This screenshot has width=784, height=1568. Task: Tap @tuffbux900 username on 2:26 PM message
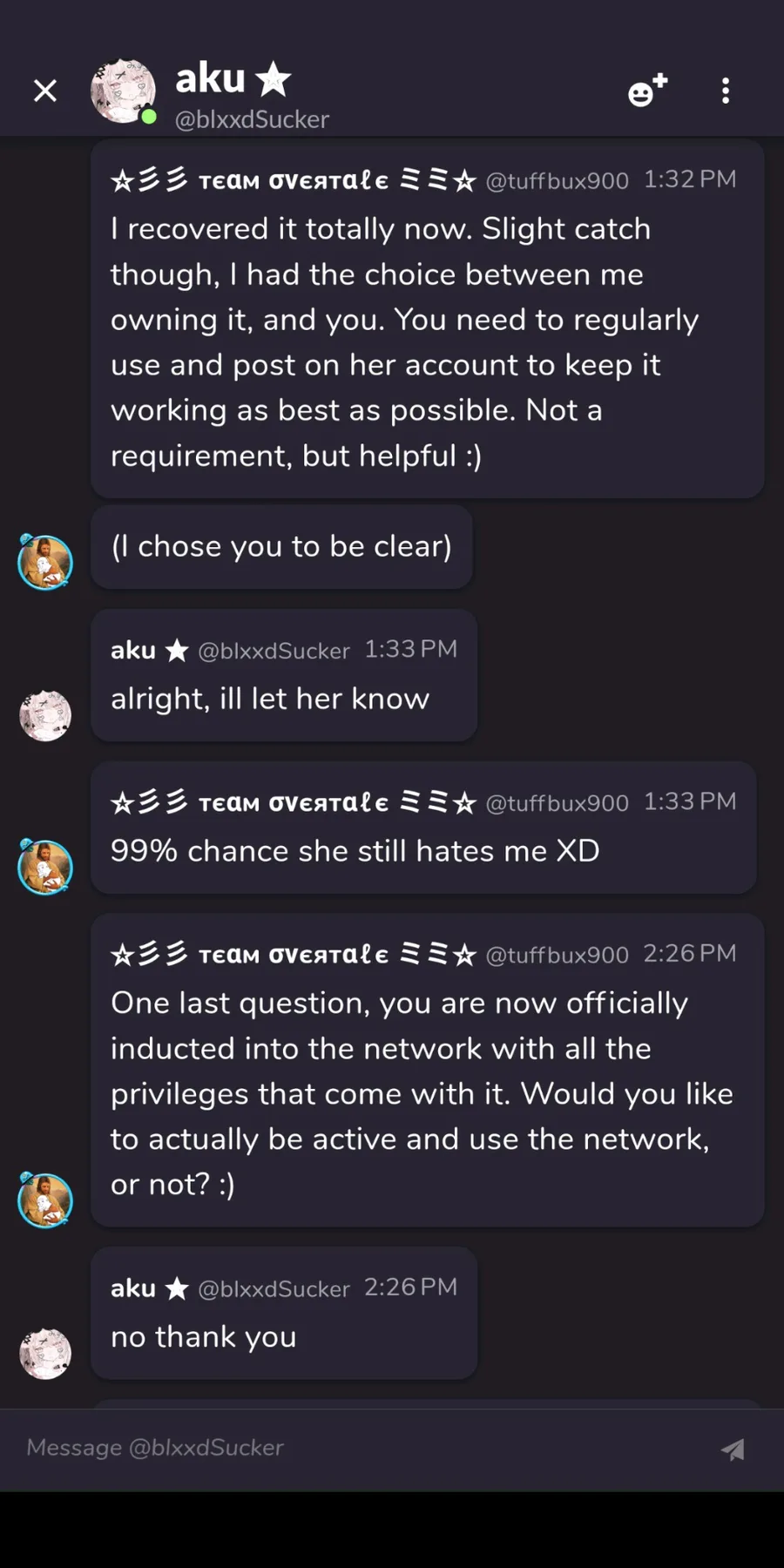(x=557, y=955)
